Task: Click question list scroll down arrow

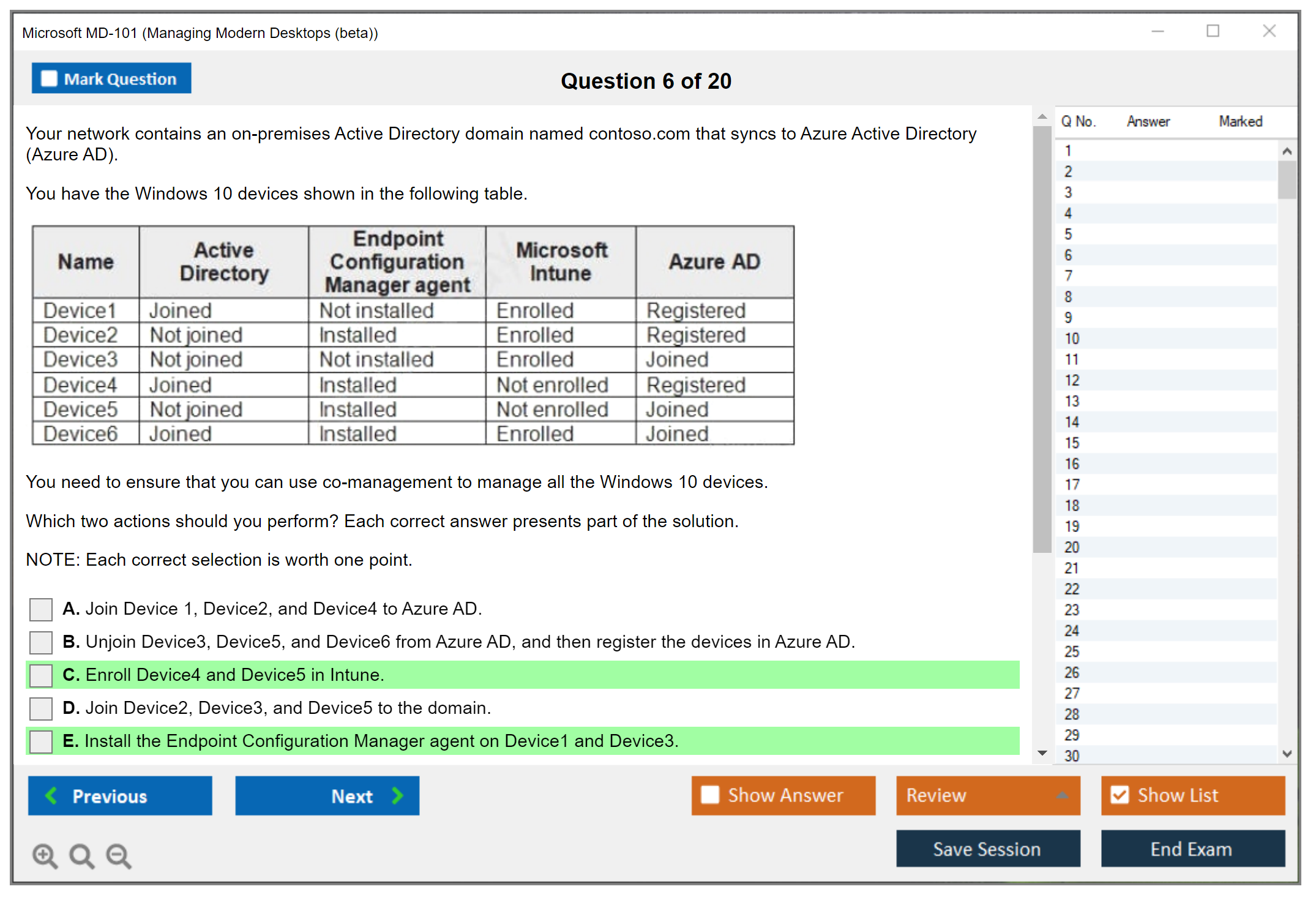Action: point(1287,754)
